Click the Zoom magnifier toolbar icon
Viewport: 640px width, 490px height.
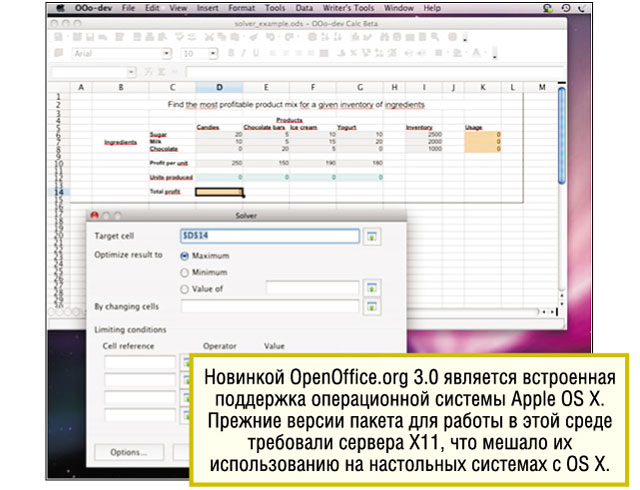point(436,37)
